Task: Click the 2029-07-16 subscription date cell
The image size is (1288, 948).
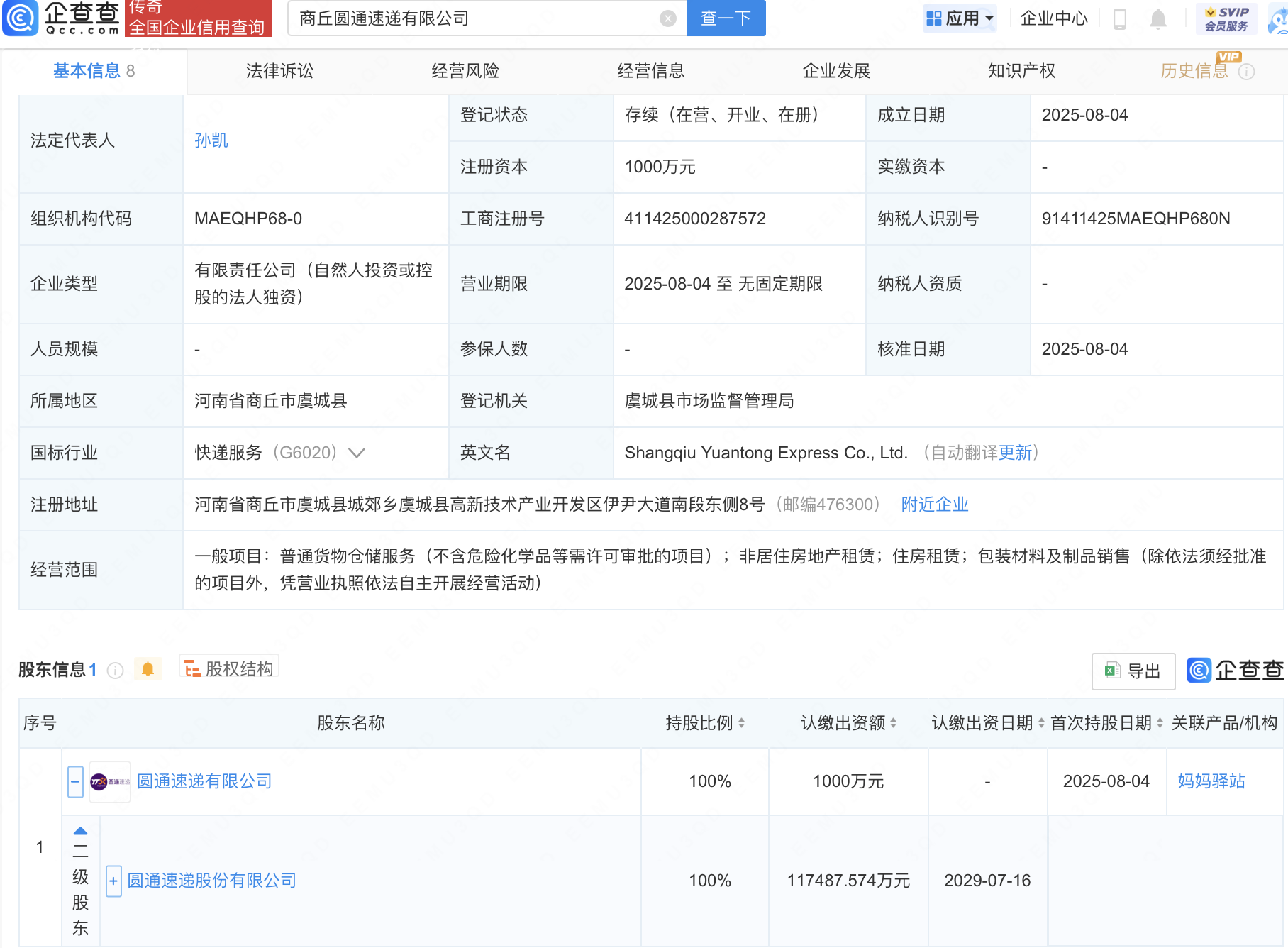Action: [x=987, y=881]
